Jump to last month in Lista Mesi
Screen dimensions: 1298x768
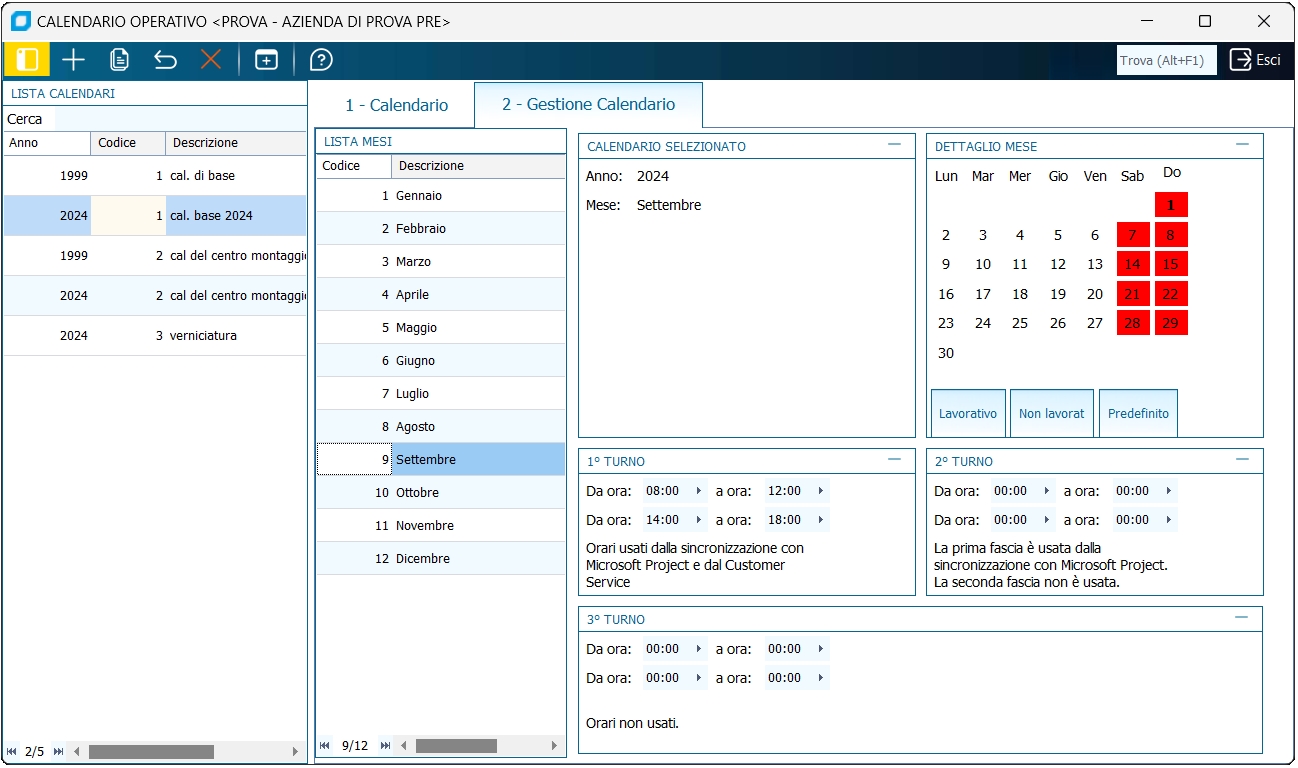385,746
